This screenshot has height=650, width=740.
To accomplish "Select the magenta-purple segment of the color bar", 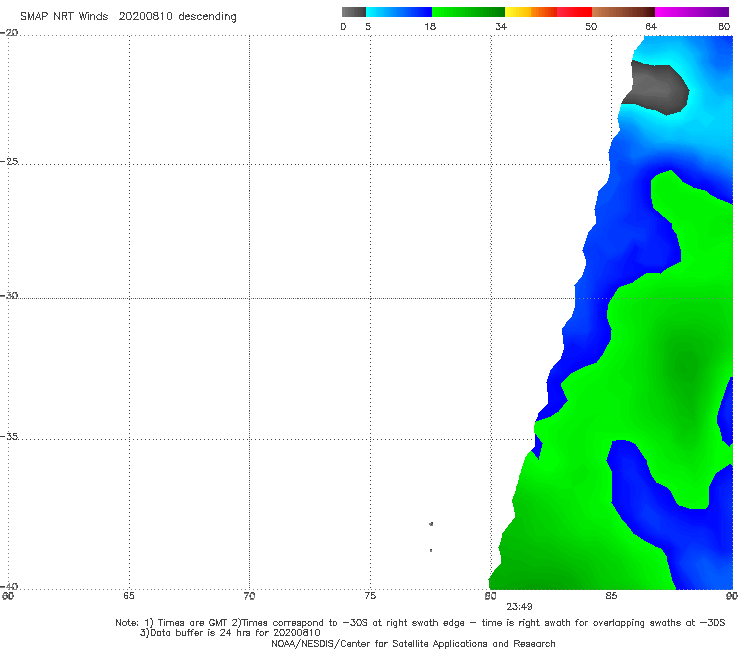I will click(x=692, y=12).
